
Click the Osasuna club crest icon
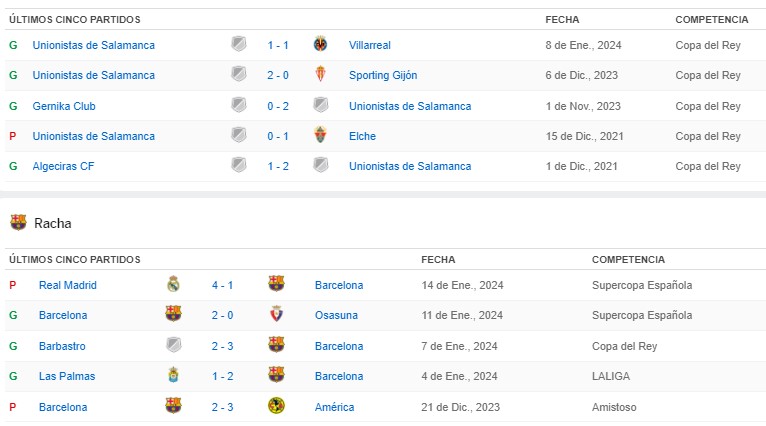(x=277, y=315)
